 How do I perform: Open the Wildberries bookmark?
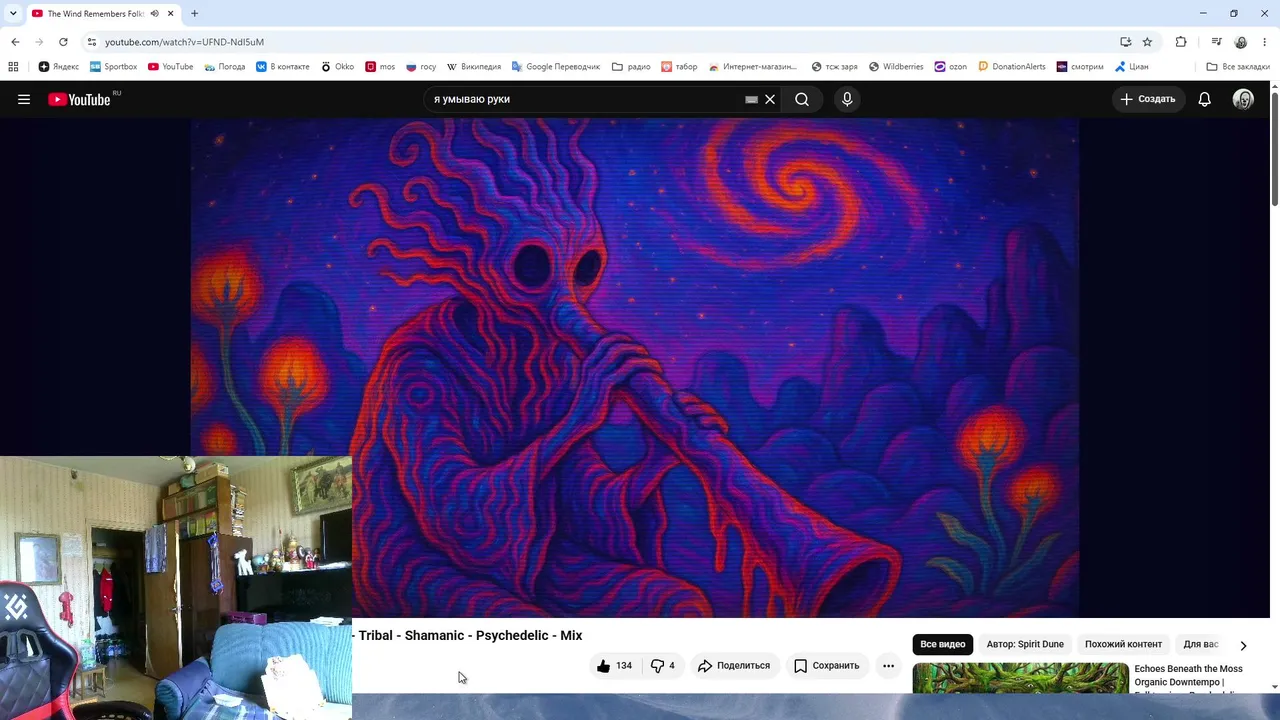pos(896,67)
